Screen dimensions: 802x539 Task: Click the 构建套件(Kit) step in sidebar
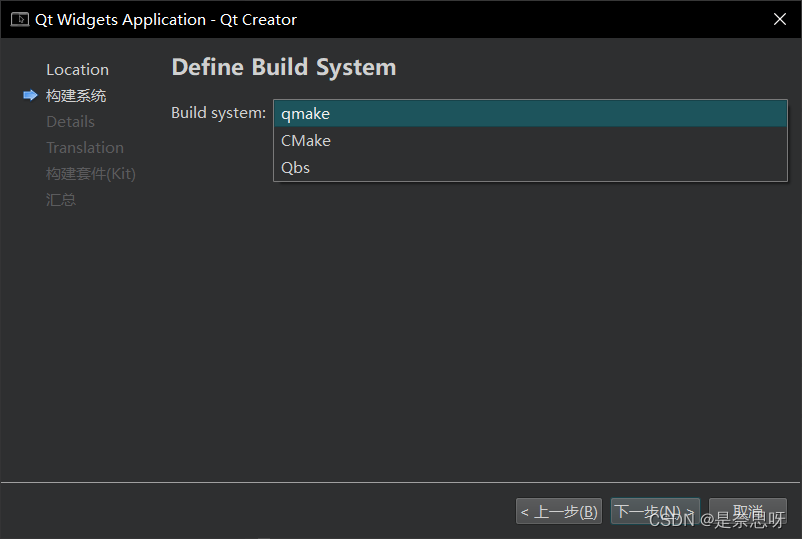pyautogui.click(x=91, y=174)
